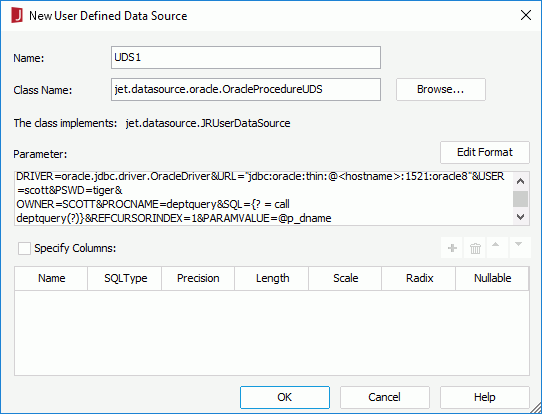Click into the Name field containing UDS1

pos(246,57)
